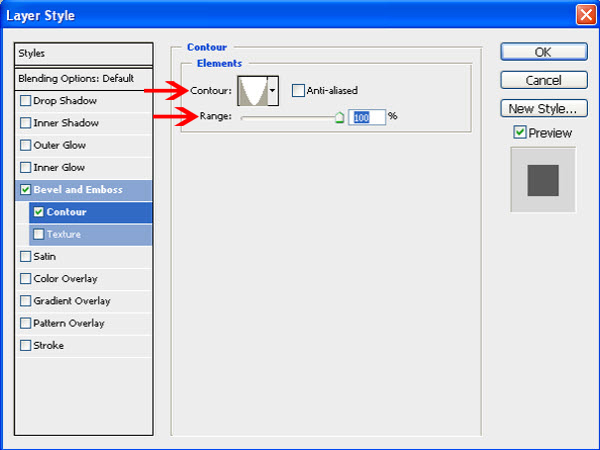This screenshot has width=600, height=450.
Task: Toggle the Preview checkbox
Action: tap(519, 132)
